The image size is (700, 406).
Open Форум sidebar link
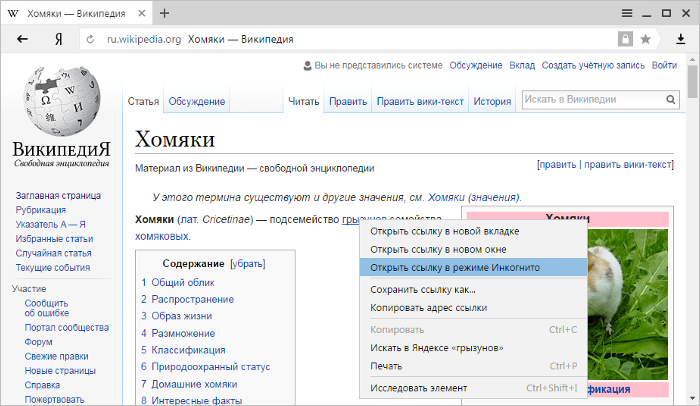(38, 342)
